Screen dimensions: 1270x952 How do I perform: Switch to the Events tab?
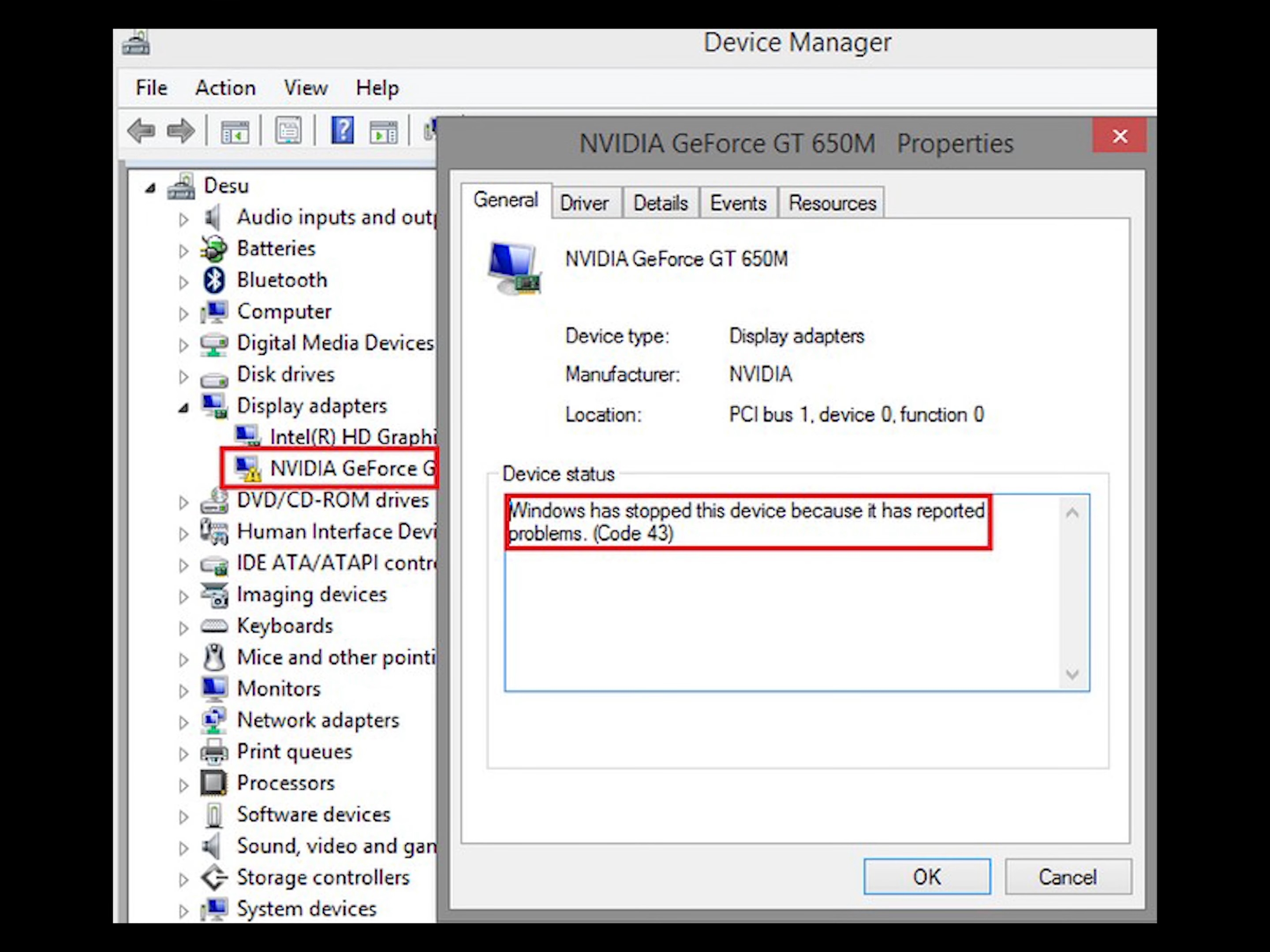coord(738,203)
